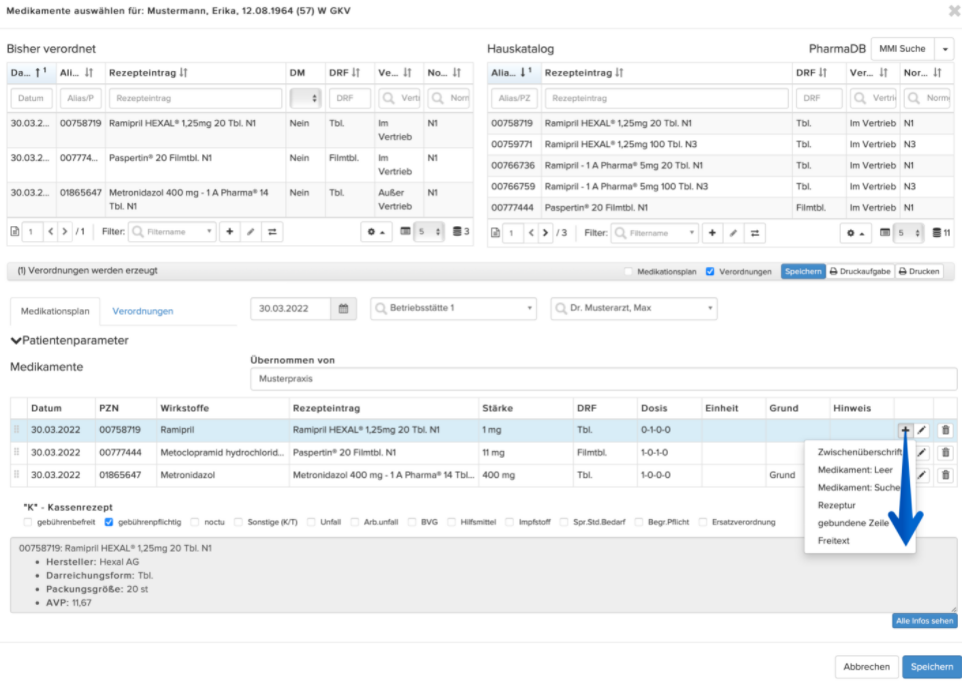This screenshot has height=682, width=962.
Task: Go to next page in Hauskatalog
Action: tap(545, 233)
